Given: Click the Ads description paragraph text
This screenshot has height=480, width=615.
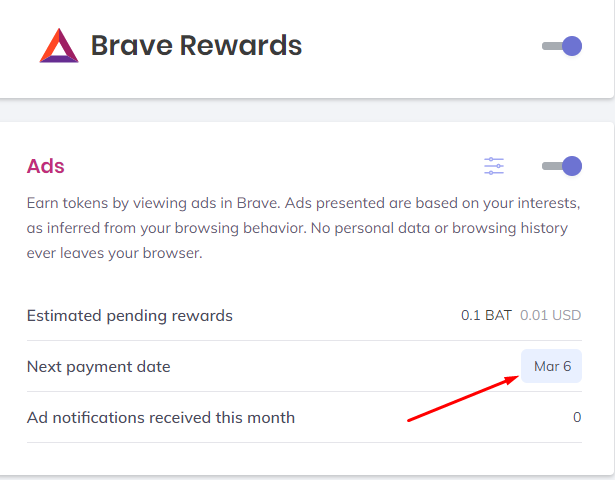Looking at the screenshot, I should pyautogui.click(x=300, y=228).
